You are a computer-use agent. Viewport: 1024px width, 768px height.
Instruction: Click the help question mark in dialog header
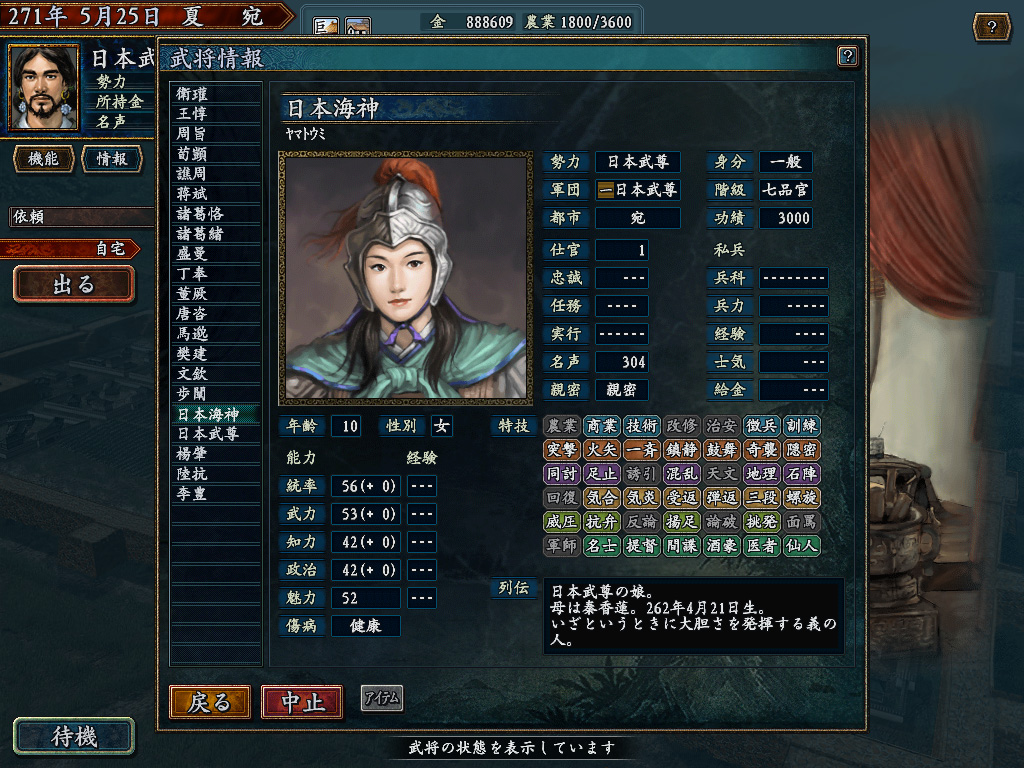[847, 56]
